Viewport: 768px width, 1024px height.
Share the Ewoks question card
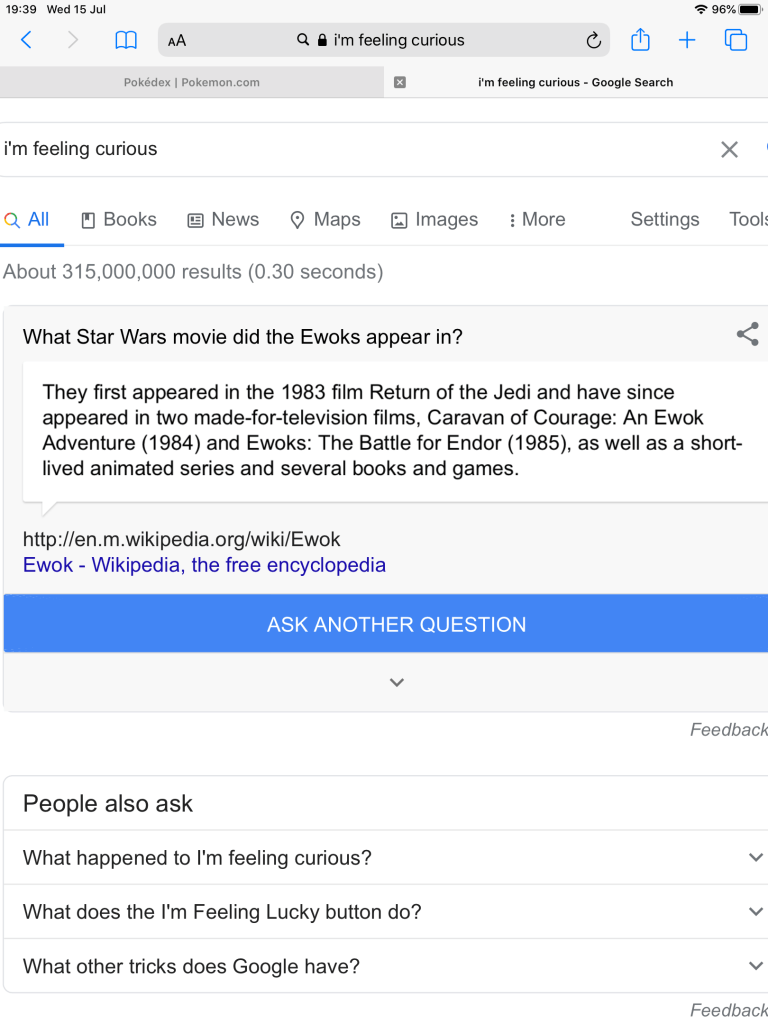tap(747, 335)
